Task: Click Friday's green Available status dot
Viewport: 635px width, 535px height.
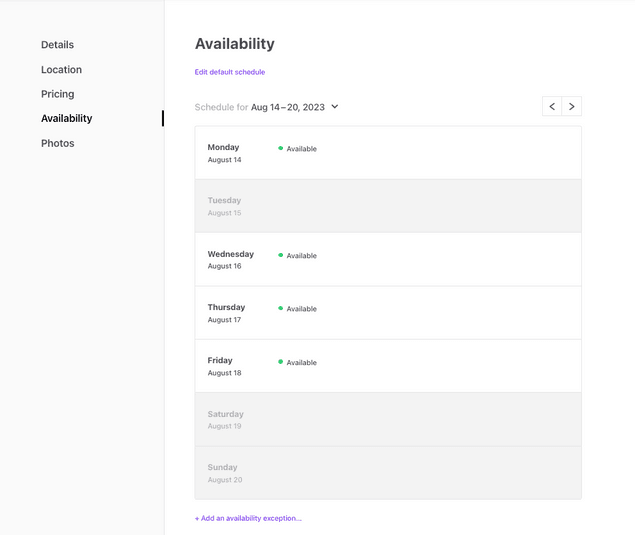Action: pos(281,362)
